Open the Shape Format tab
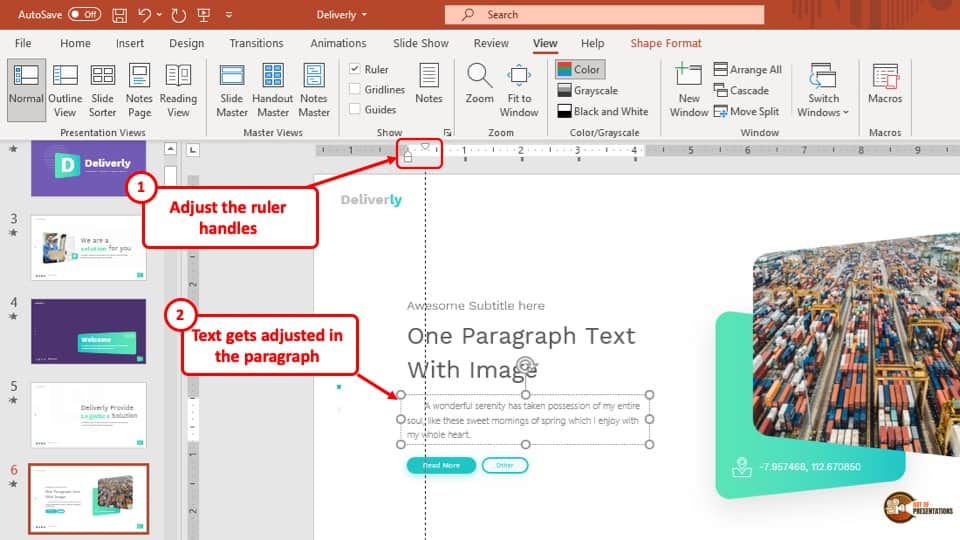 click(666, 43)
